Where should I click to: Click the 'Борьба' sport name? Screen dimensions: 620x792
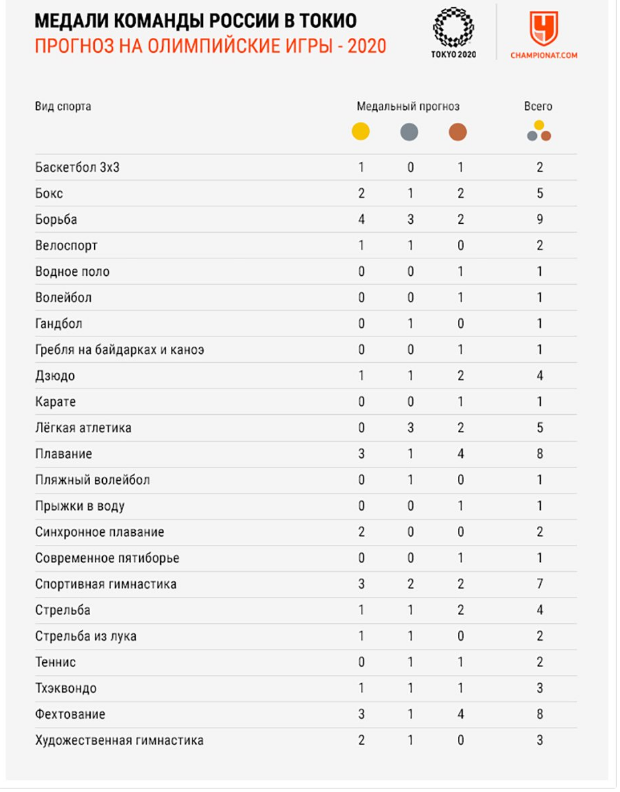56,219
